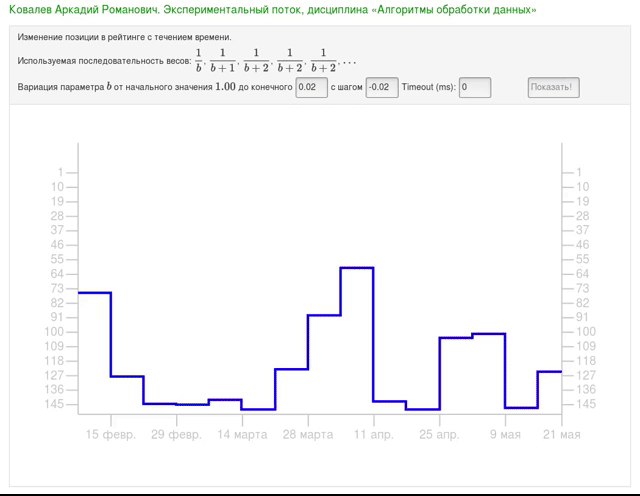Viewport: 640px width, 496px height.
Task: Click the x-axis label 11 апр.
Action: pos(373,434)
